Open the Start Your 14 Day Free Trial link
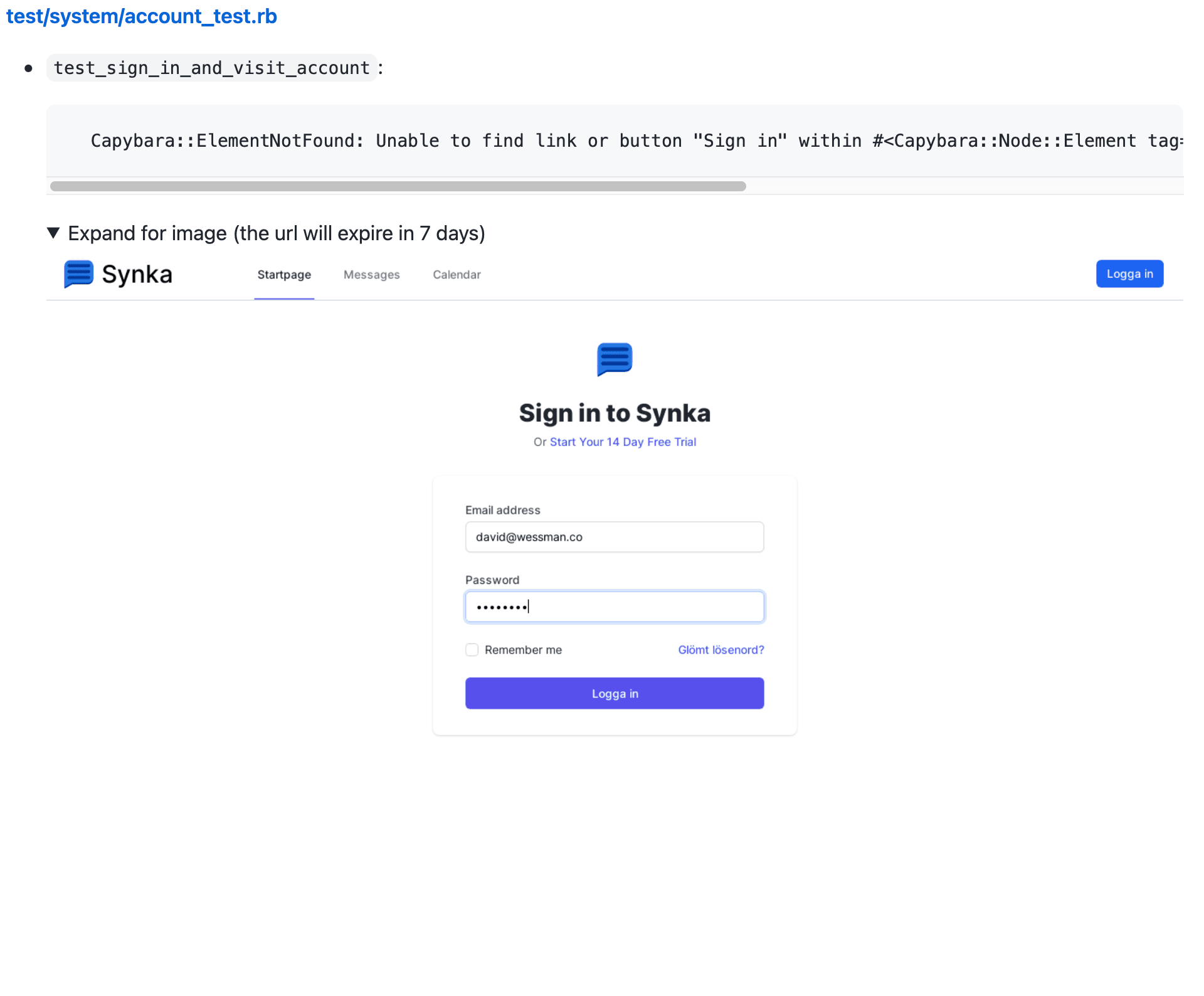This screenshot has height=996, width=1204. pyautogui.click(x=623, y=442)
